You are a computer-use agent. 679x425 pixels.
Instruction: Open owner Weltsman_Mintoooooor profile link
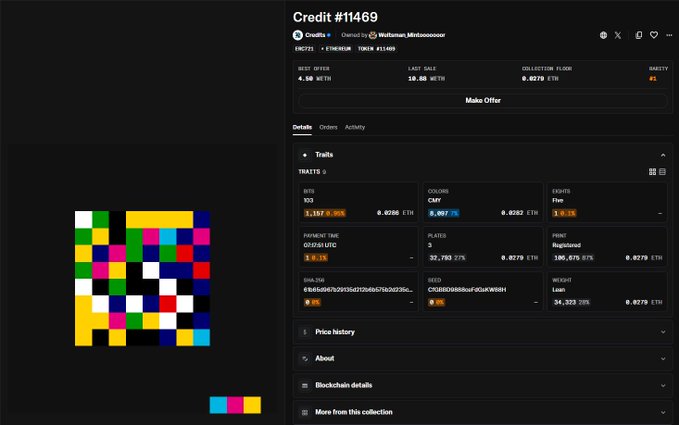point(411,35)
